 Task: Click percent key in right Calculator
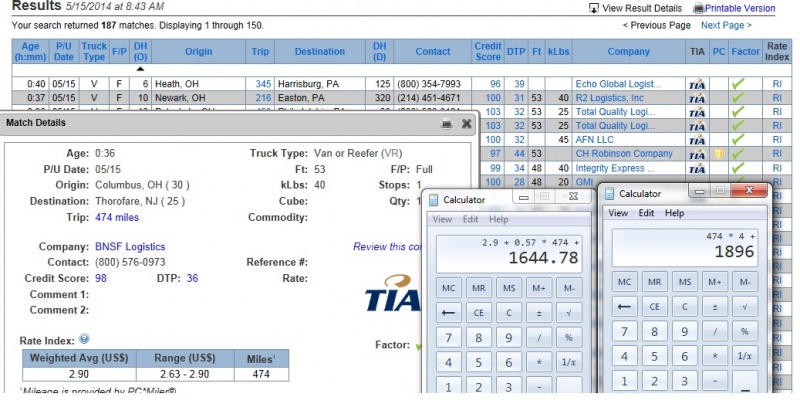[745, 332]
